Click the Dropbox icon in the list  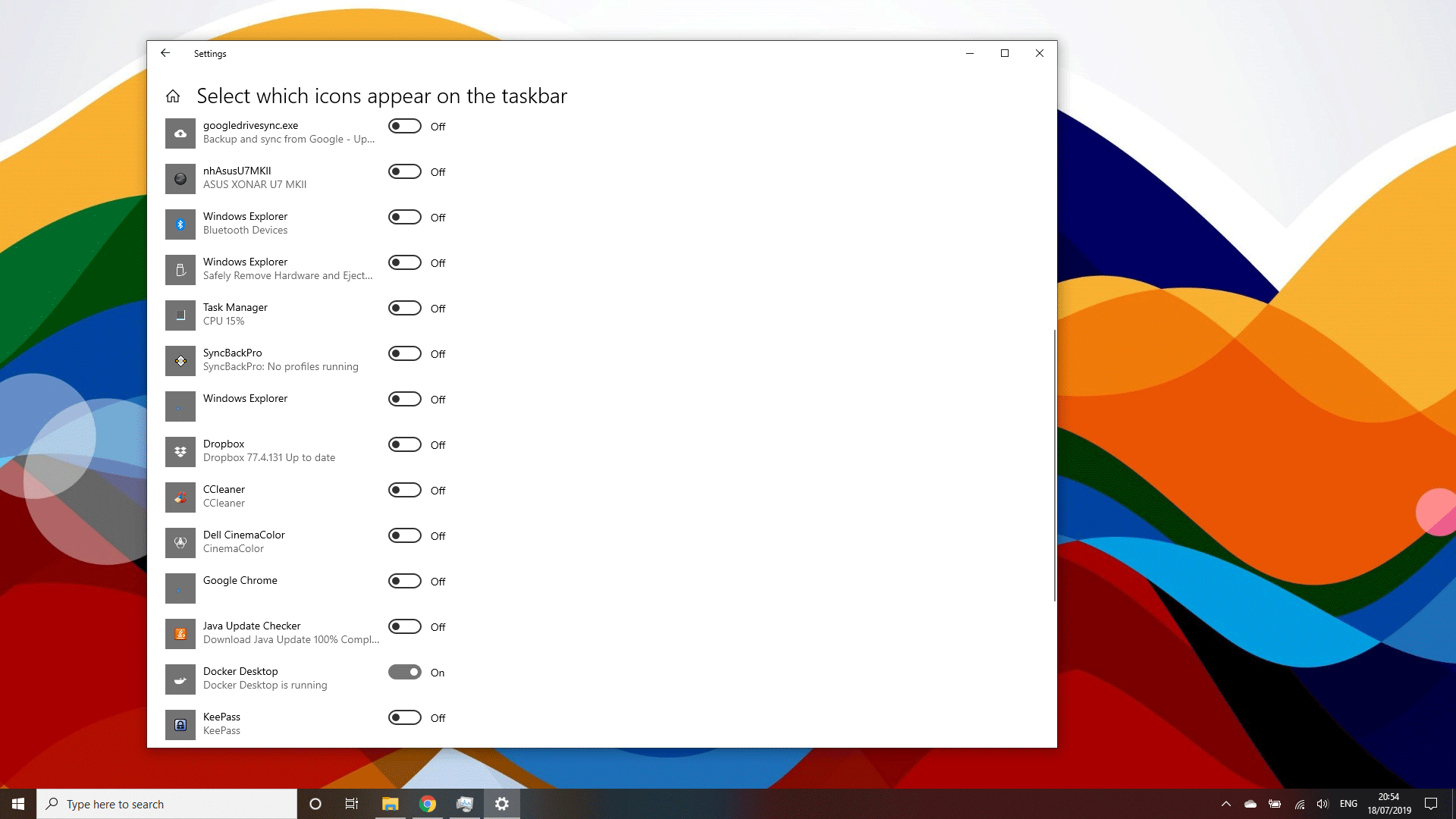(180, 451)
